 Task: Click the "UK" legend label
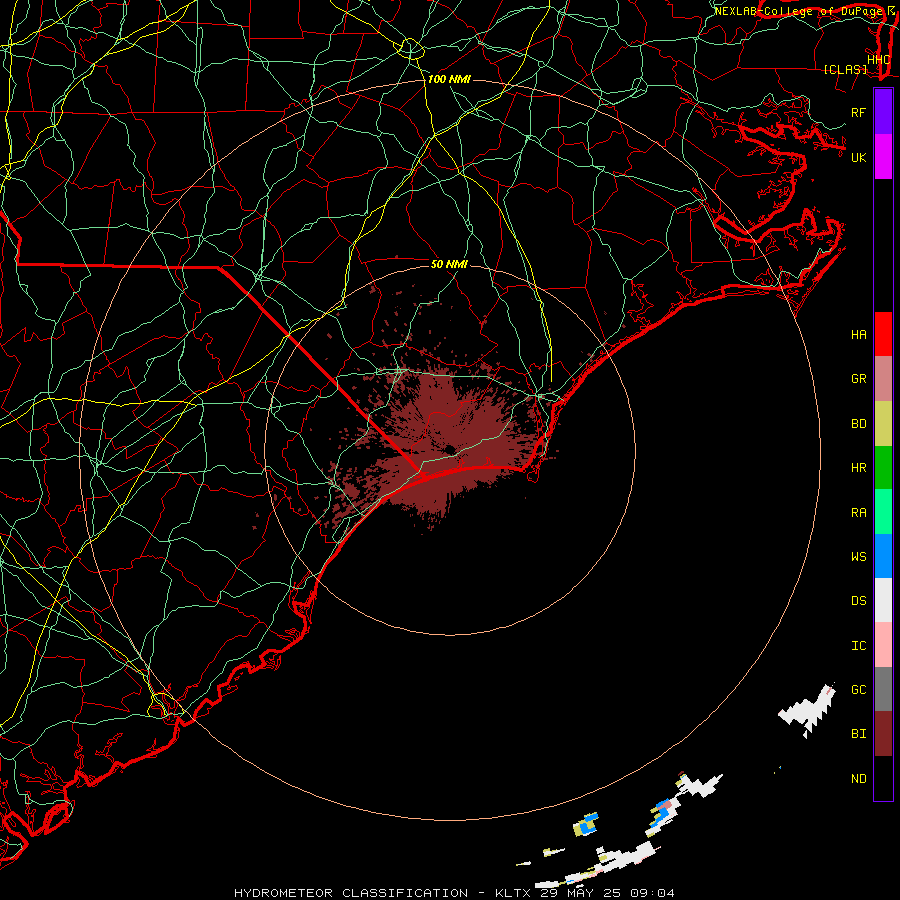pos(858,157)
